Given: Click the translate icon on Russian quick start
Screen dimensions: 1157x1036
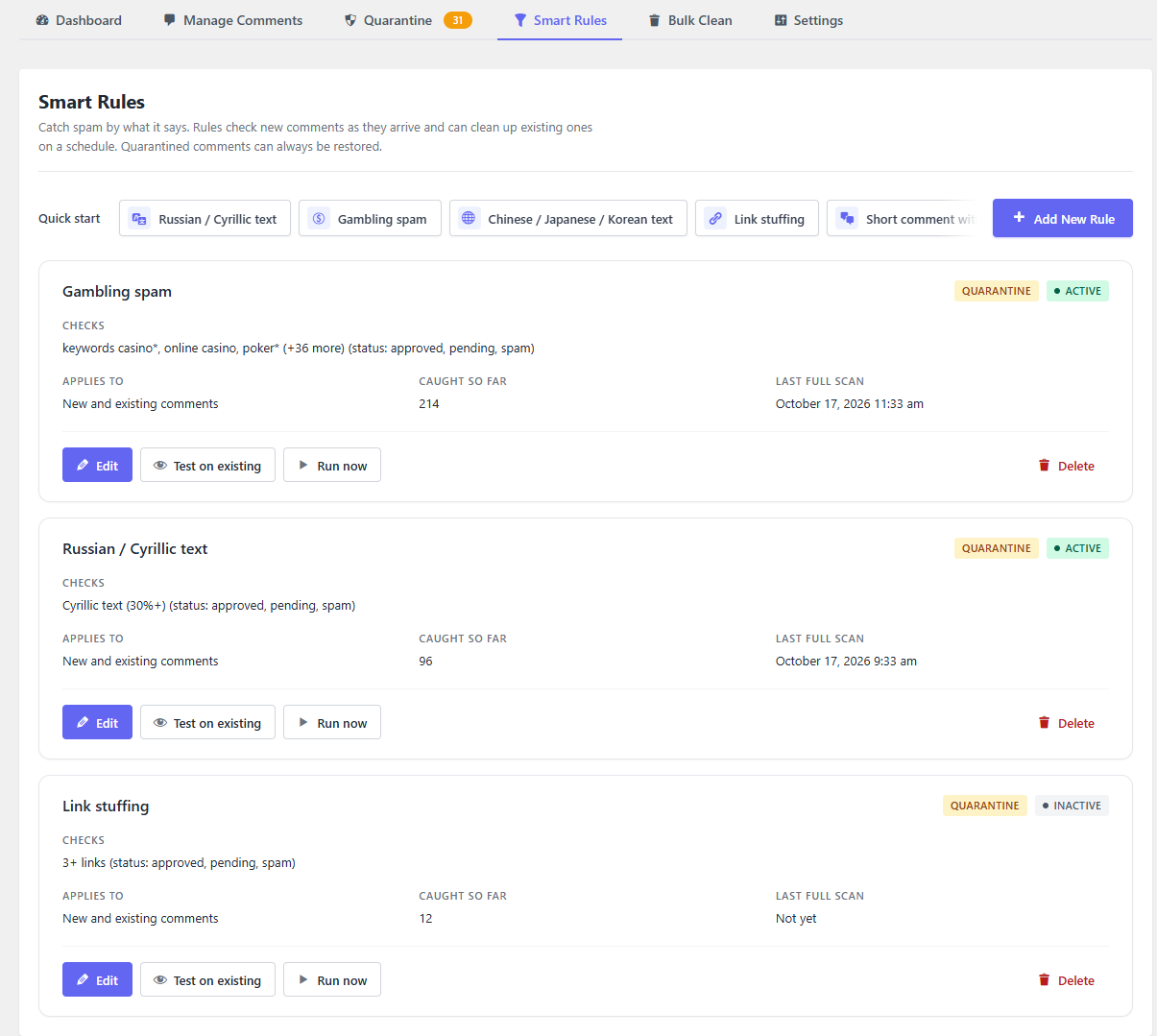Looking at the screenshot, I should 139,218.
